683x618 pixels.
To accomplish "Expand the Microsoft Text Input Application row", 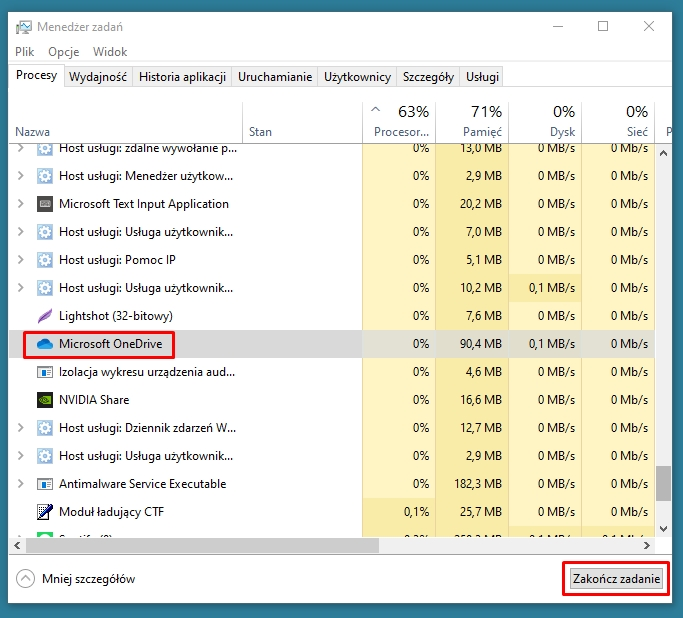I will [x=21, y=204].
